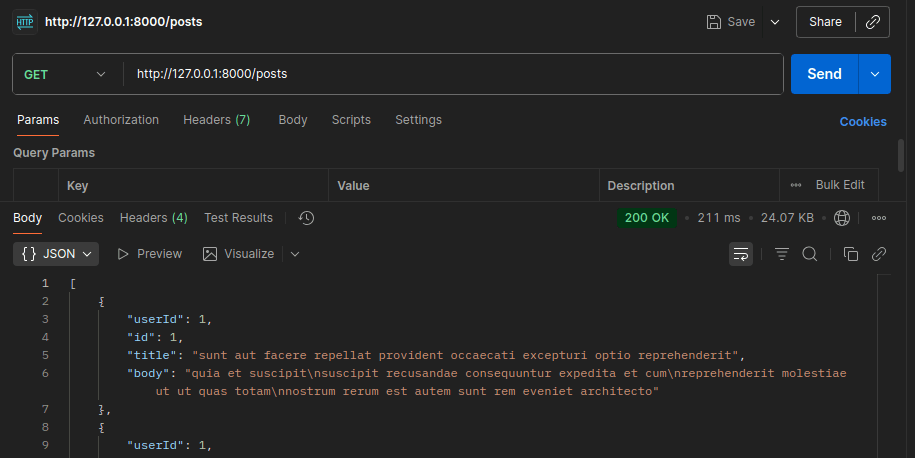Click the opening bracket on line 1
The width and height of the screenshot is (915, 458).
tap(73, 284)
